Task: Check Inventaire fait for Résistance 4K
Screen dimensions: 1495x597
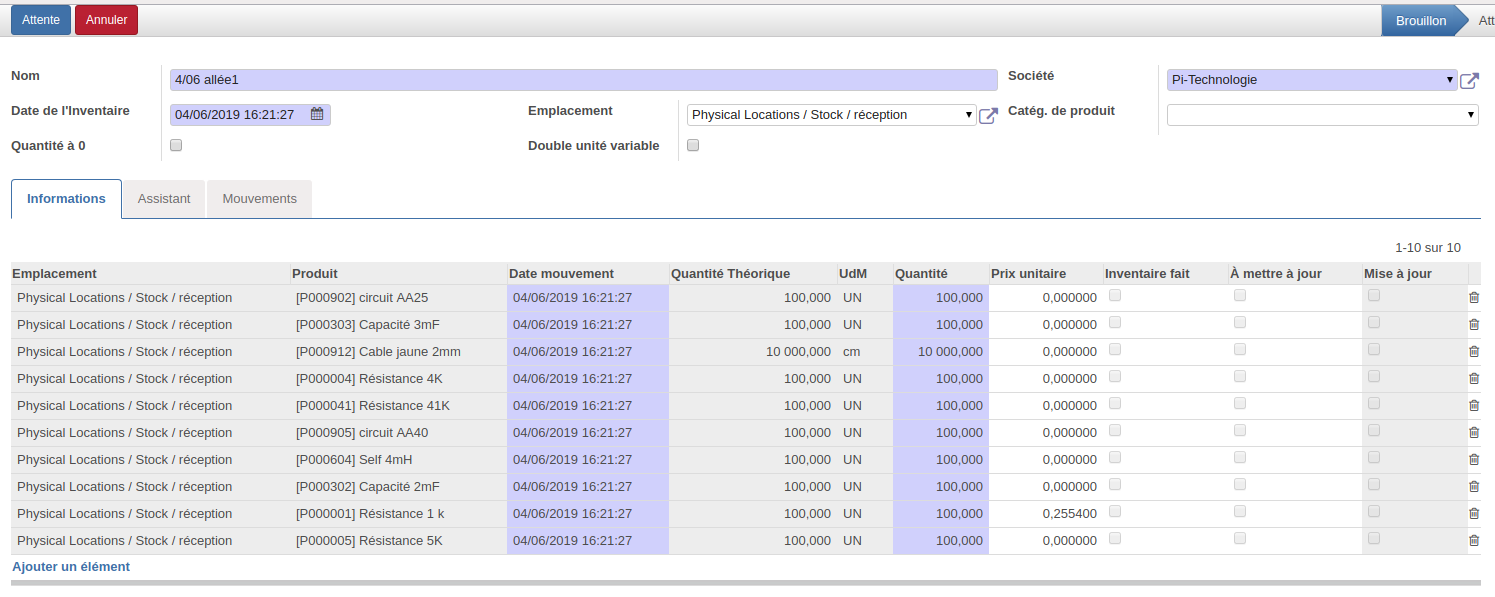Action: (1115, 376)
